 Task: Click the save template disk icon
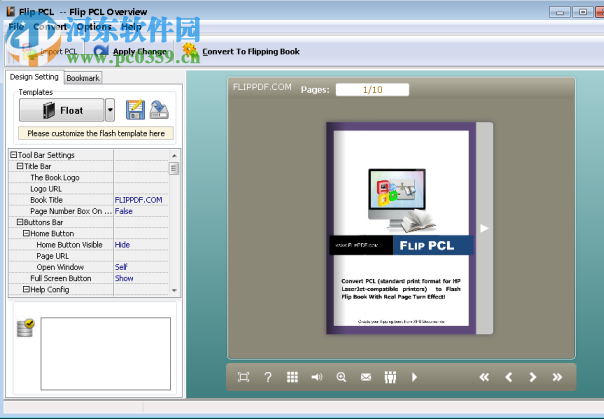pyautogui.click(x=135, y=110)
